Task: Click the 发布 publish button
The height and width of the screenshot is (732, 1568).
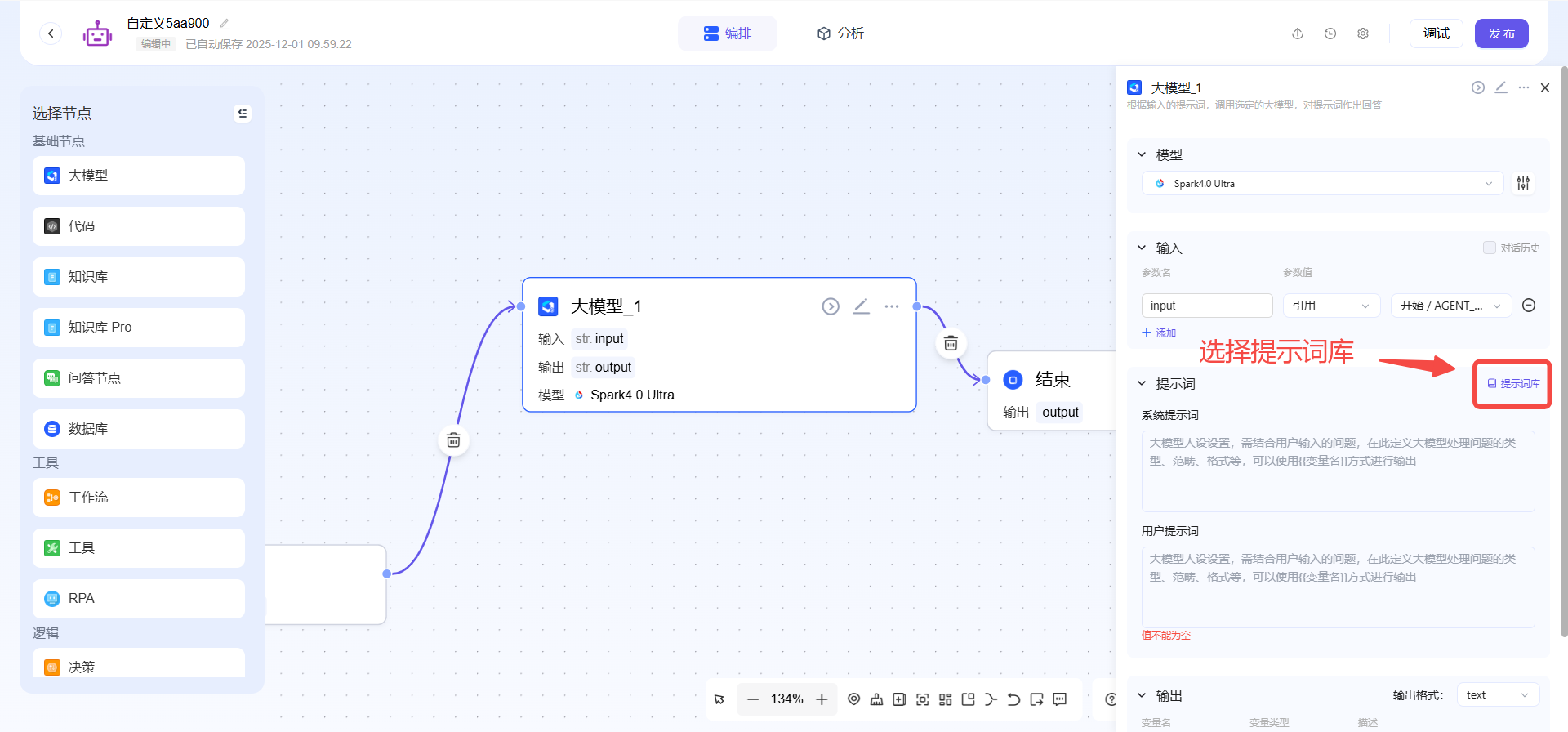Action: 1501,33
